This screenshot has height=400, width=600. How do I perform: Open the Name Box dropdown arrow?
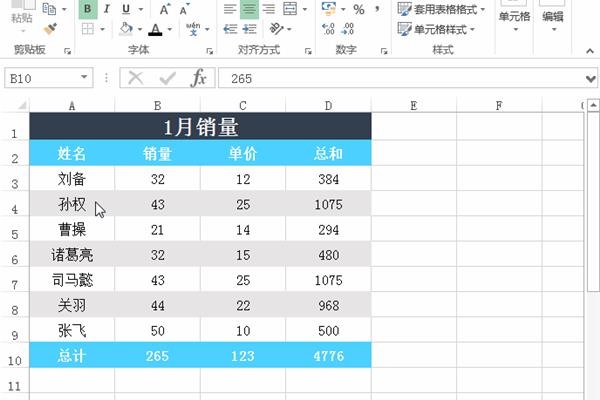coord(84,78)
